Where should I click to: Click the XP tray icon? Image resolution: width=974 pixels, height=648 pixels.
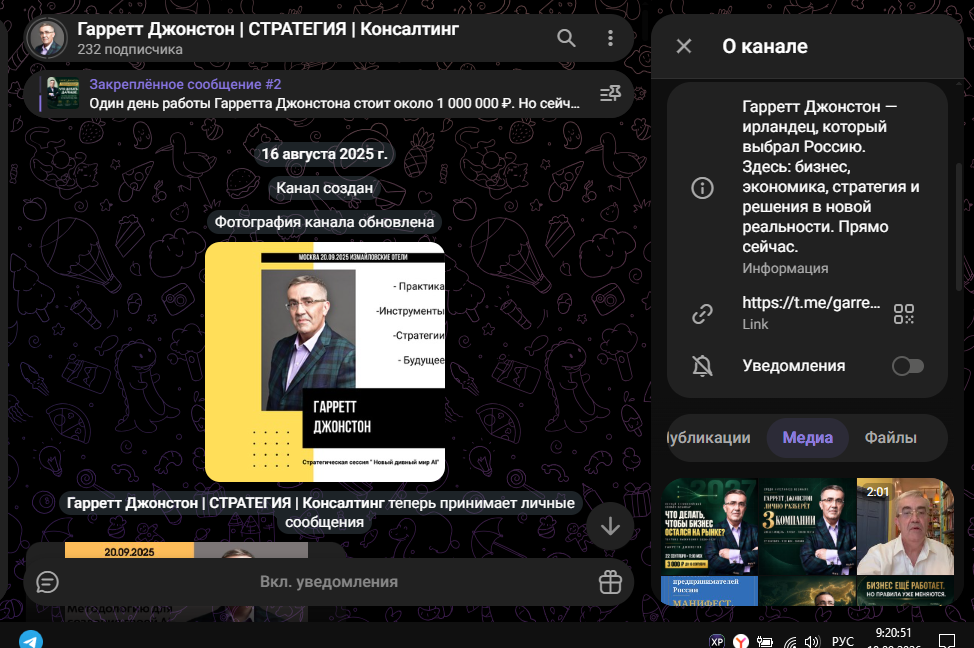click(x=716, y=641)
